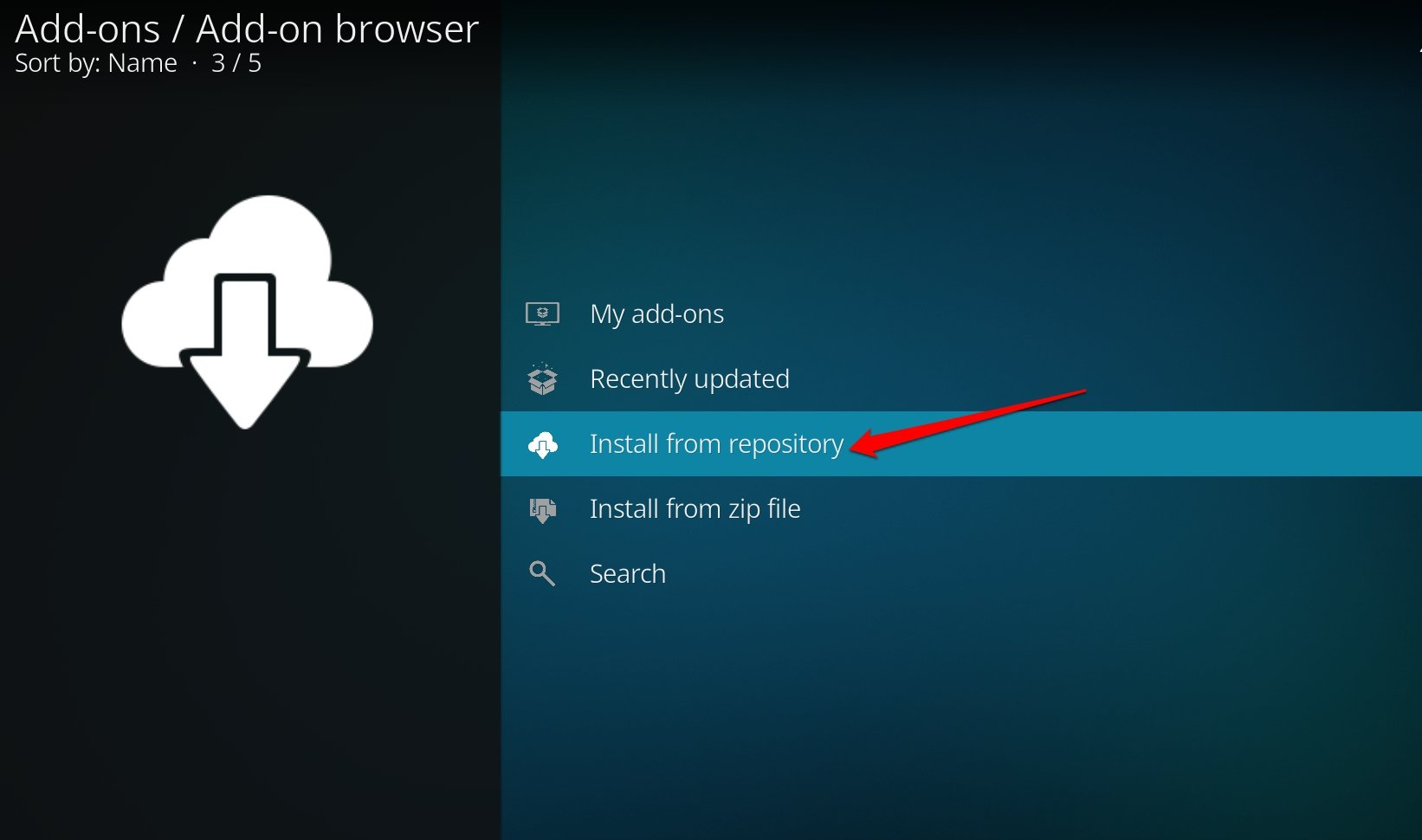
Task: Click the Install from repository cloud icon
Action: pos(542,444)
